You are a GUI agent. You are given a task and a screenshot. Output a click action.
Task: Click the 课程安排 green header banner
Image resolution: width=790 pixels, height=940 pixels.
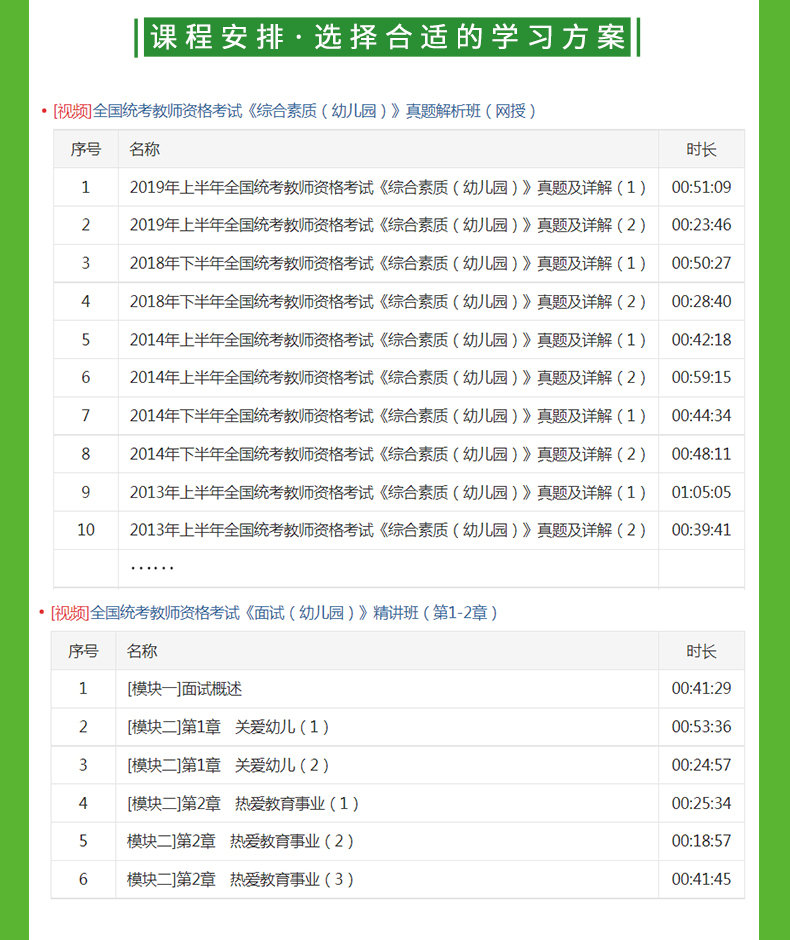pyautogui.click(x=387, y=37)
